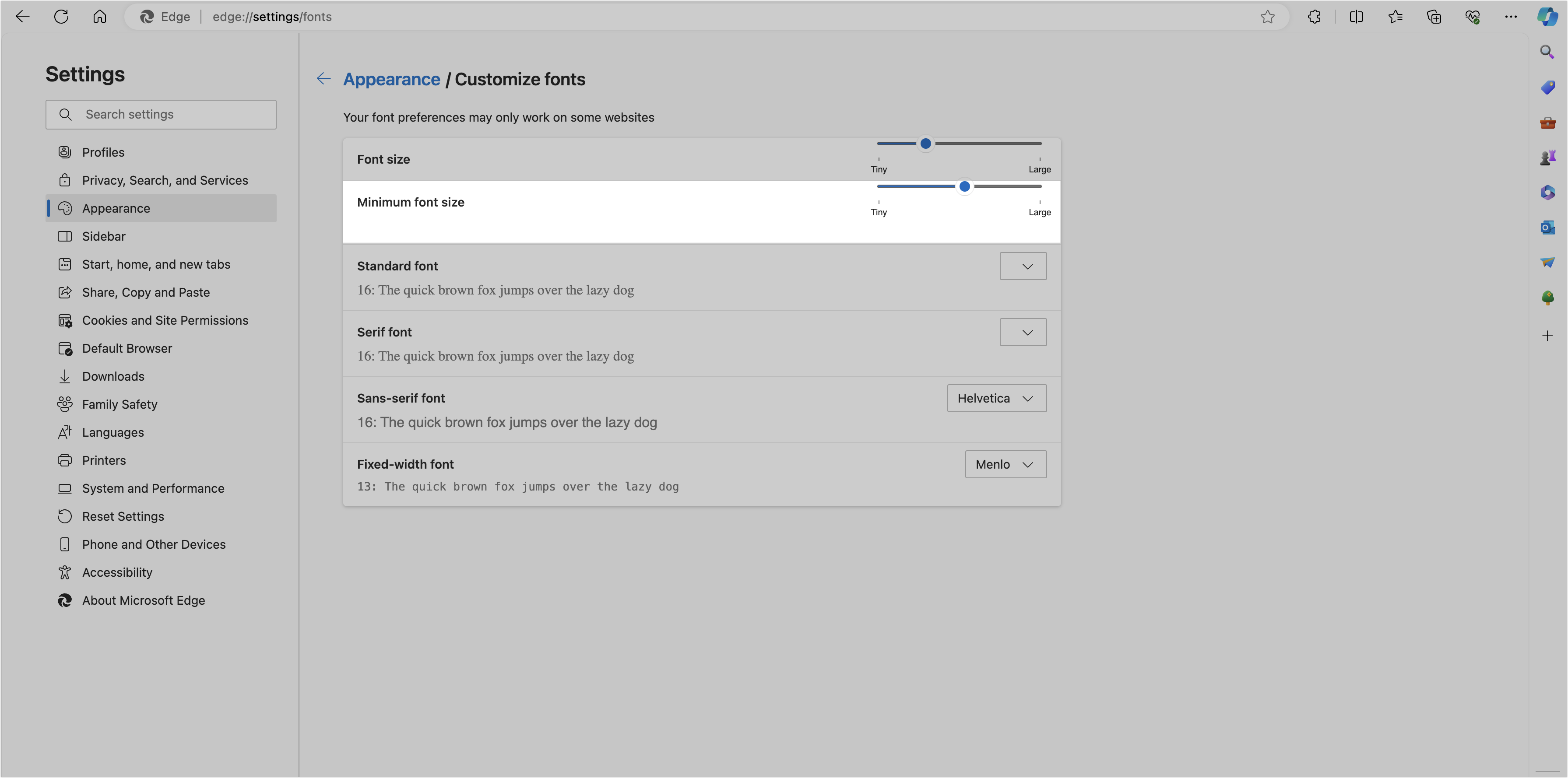Open Cookies and Site Permissions settings
The height and width of the screenshot is (778, 1568).
click(165, 320)
